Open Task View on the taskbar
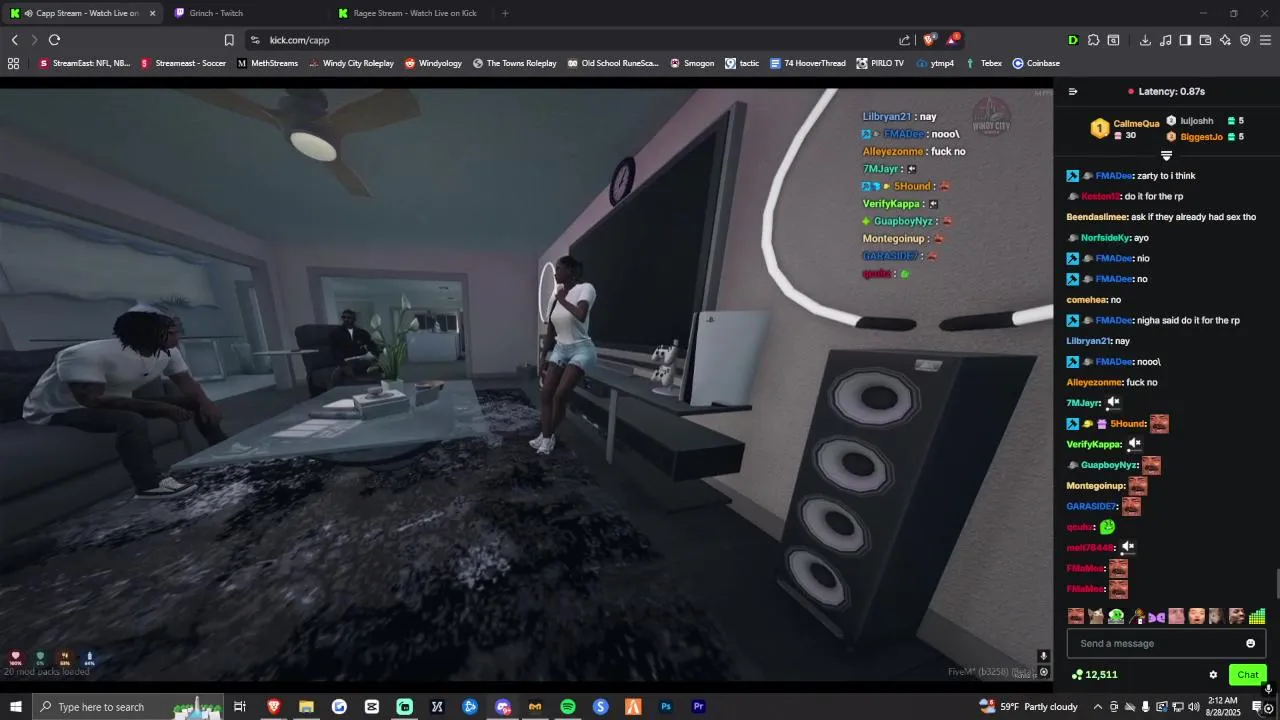 tap(240, 707)
